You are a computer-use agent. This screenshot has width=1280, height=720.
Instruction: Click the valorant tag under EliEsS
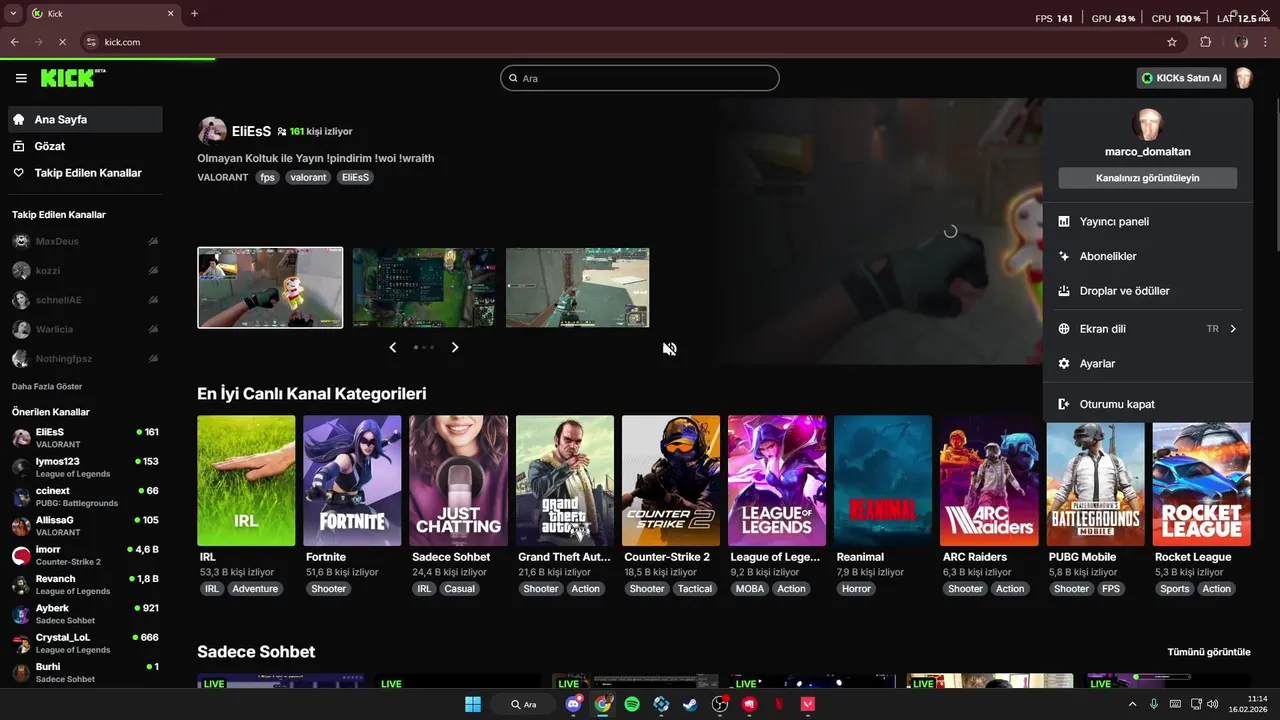308,177
